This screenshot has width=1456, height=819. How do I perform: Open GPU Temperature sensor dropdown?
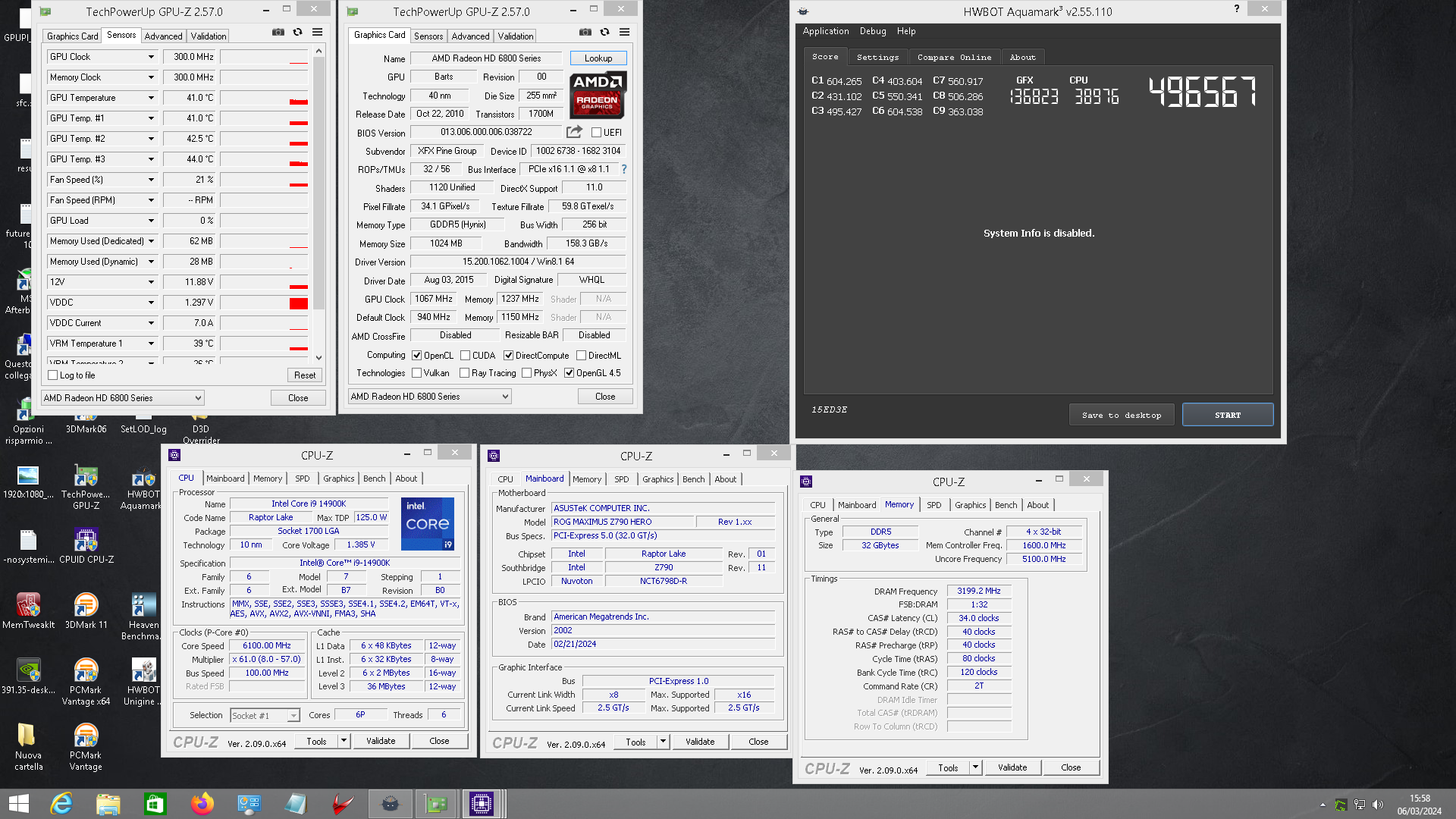(x=151, y=98)
